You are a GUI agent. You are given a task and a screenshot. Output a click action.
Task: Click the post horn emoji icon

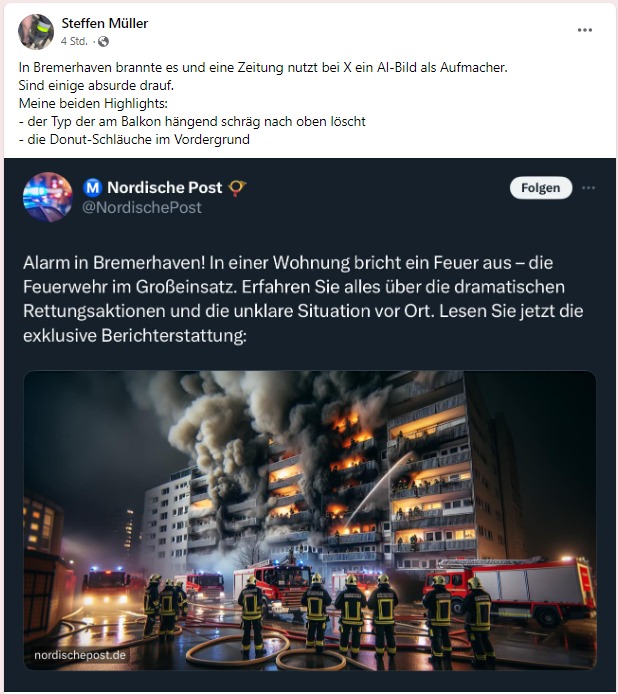coord(237,188)
